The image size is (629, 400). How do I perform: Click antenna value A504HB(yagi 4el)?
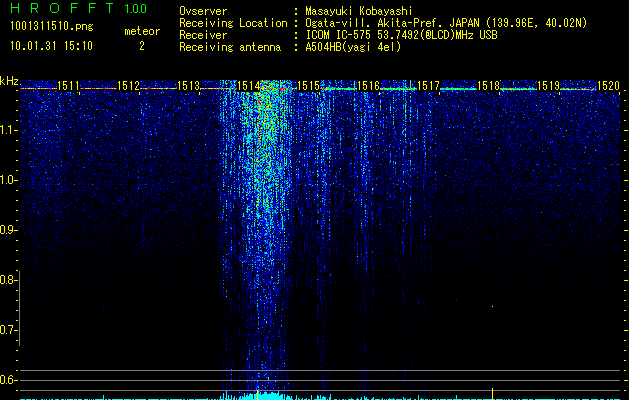tap(353, 48)
